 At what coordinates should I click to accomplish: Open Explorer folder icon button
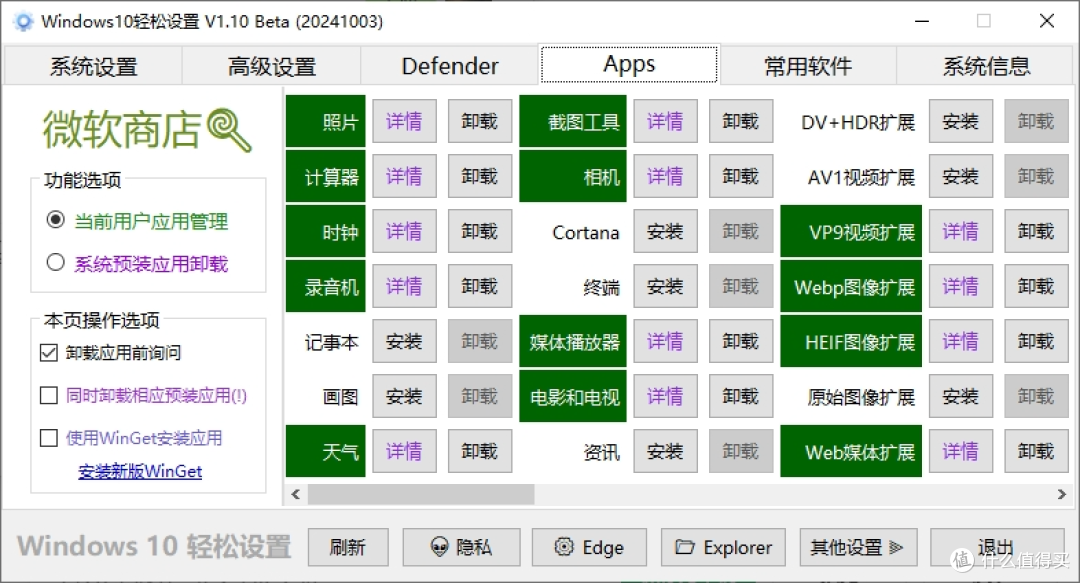[723, 547]
